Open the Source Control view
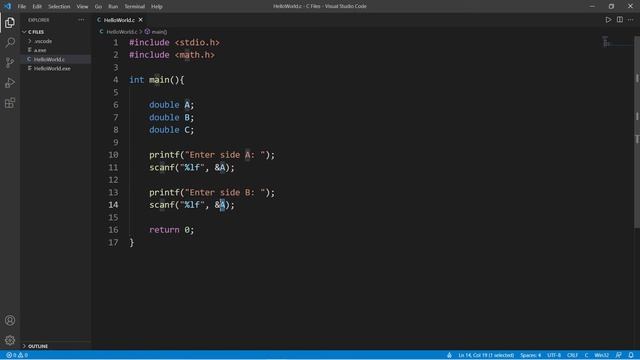The height and width of the screenshot is (360, 640). click(x=10, y=62)
